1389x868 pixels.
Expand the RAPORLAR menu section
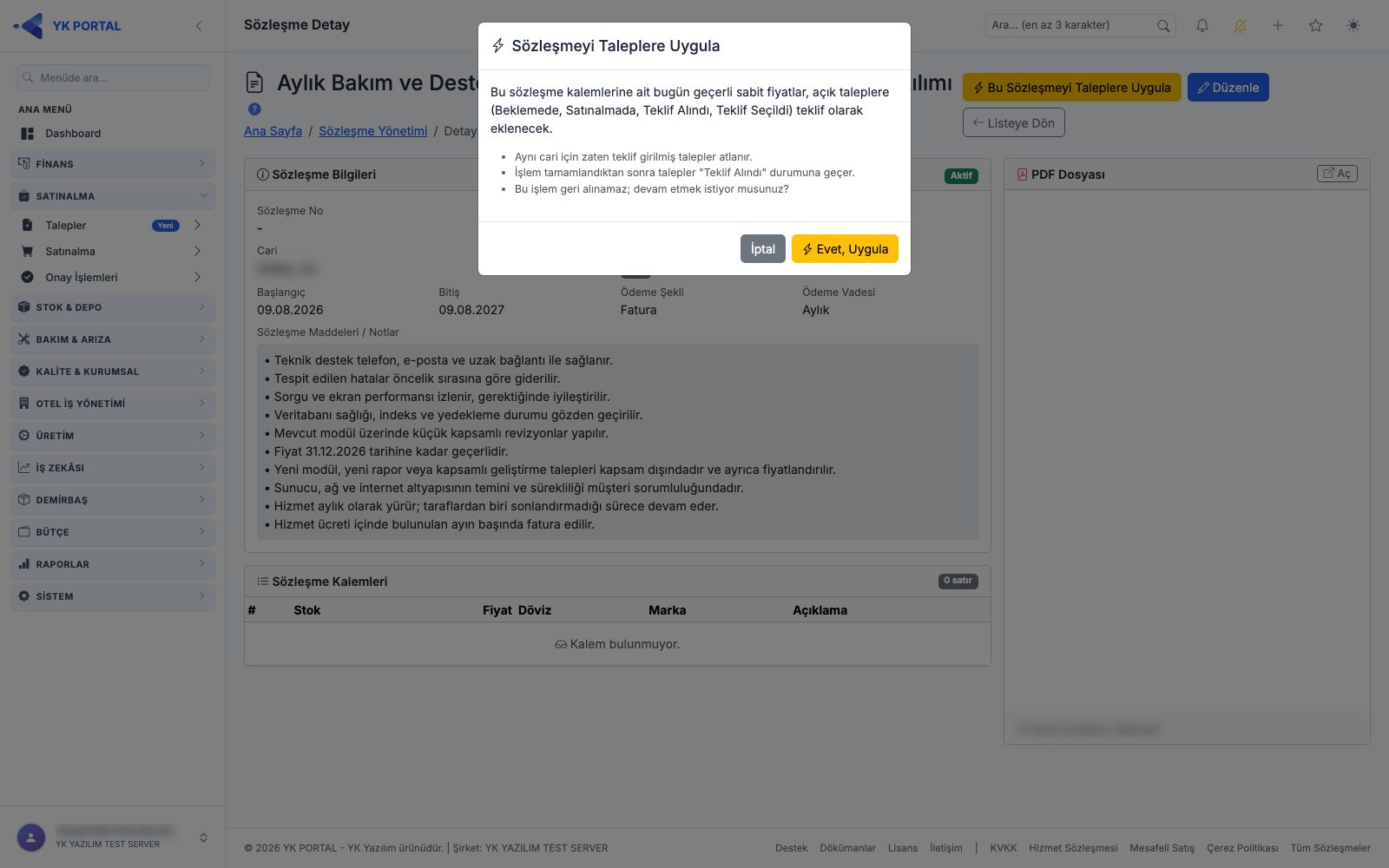(113, 564)
